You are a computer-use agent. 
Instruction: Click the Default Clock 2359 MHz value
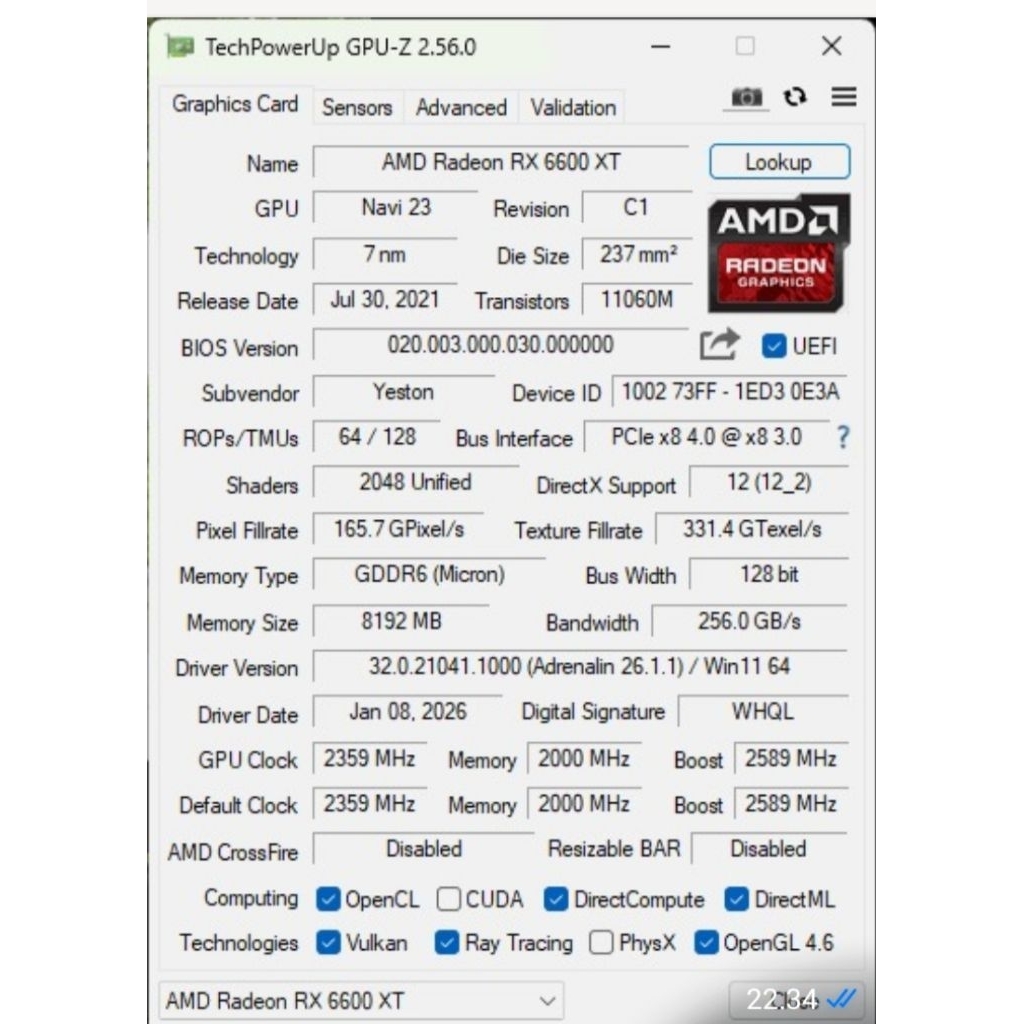[x=370, y=803]
